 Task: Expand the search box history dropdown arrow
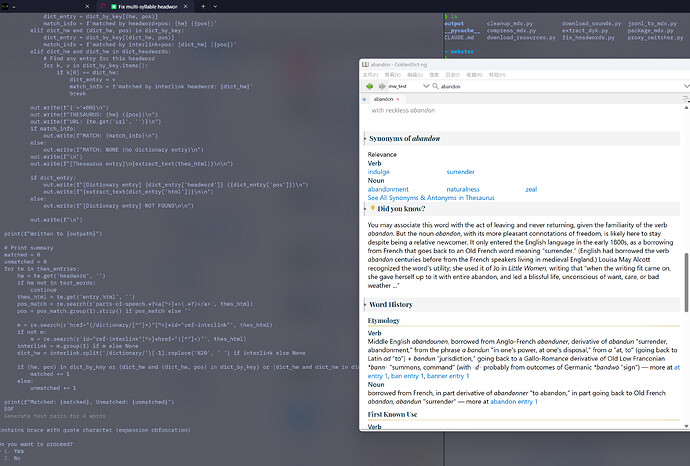pyautogui.click(x=686, y=86)
